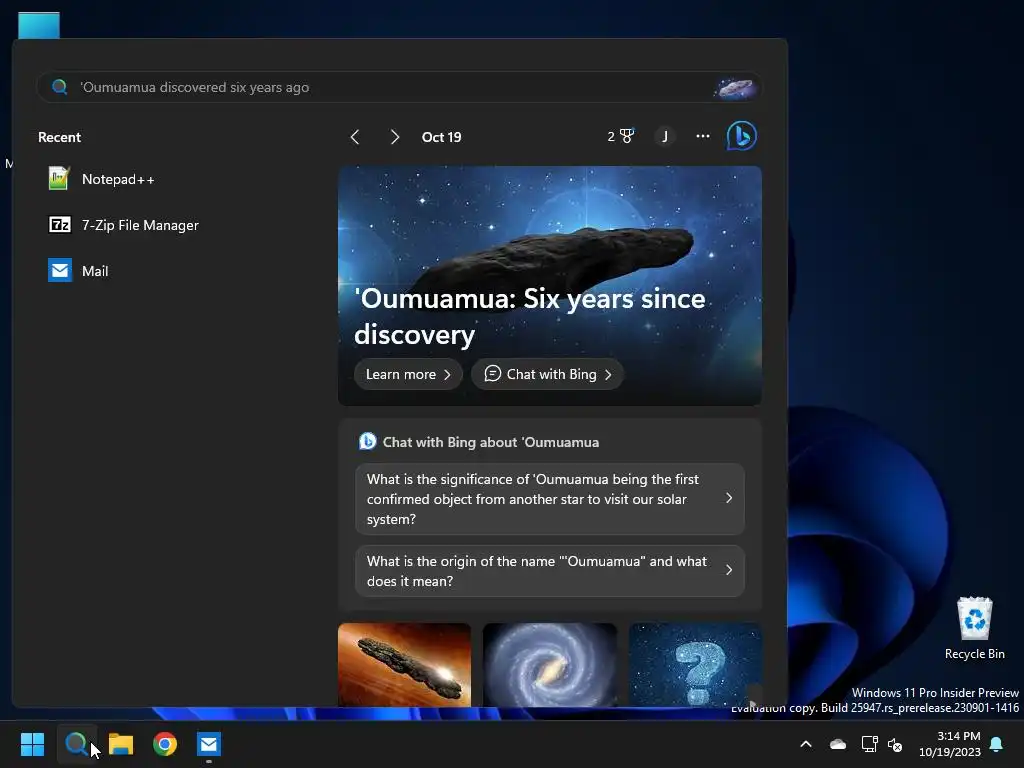Click the asteroid image in search bar

(x=736, y=88)
